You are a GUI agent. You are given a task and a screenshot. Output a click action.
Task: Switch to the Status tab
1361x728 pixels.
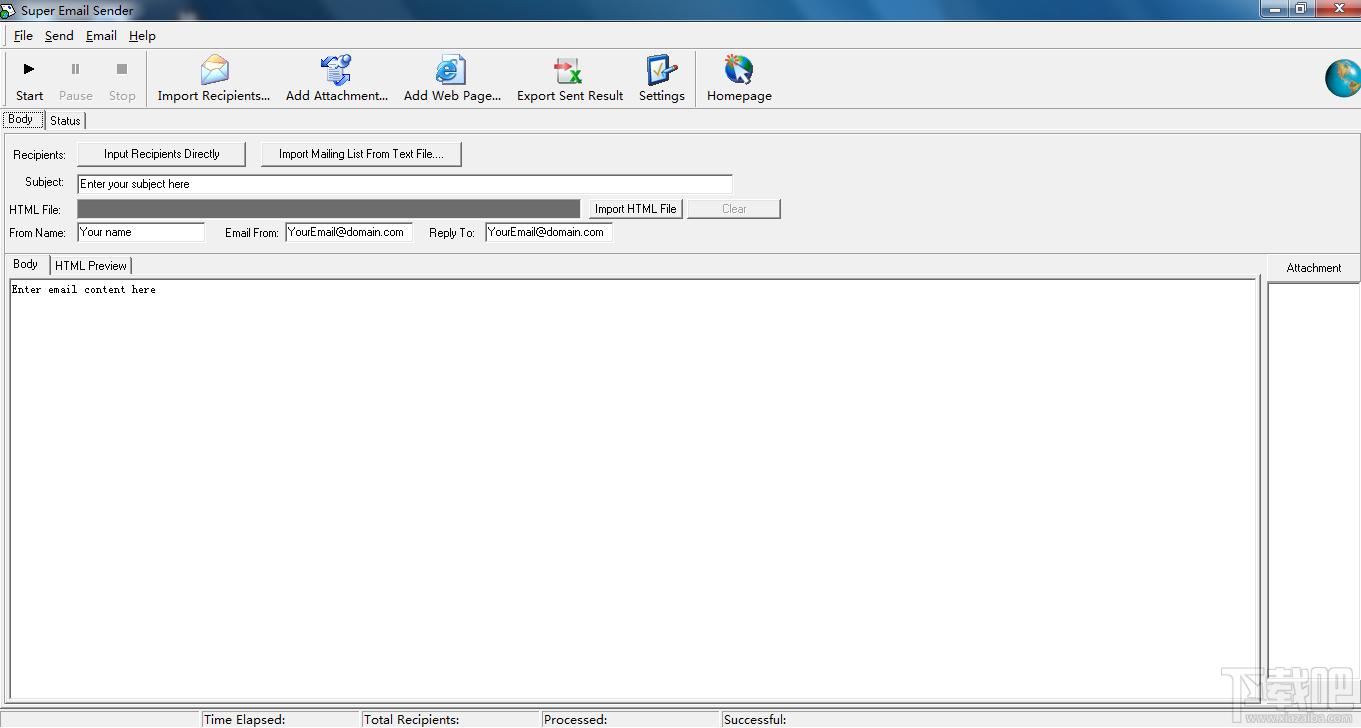tap(65, 121)
